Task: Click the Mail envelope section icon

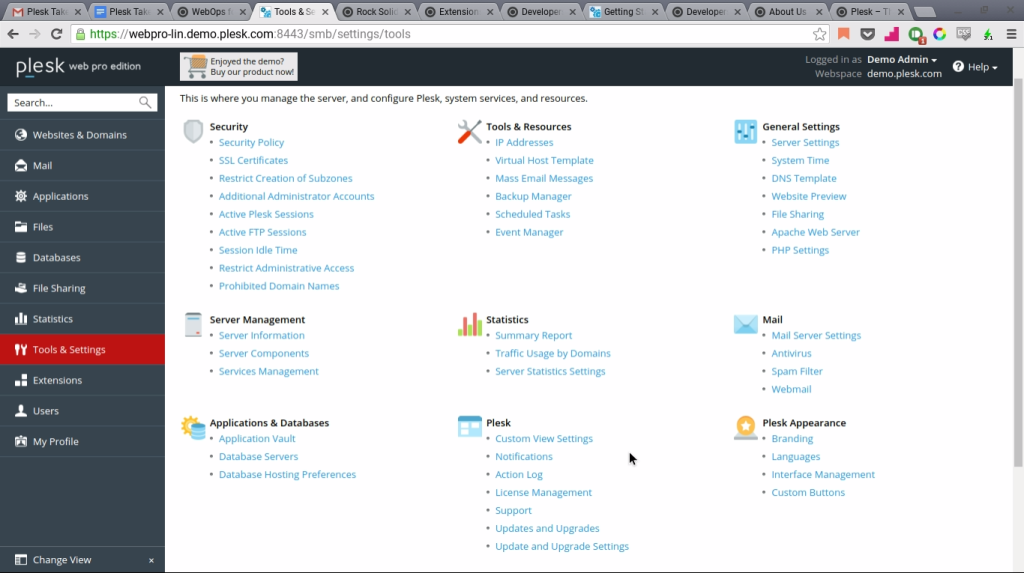Action: click(x=745, y=324)
